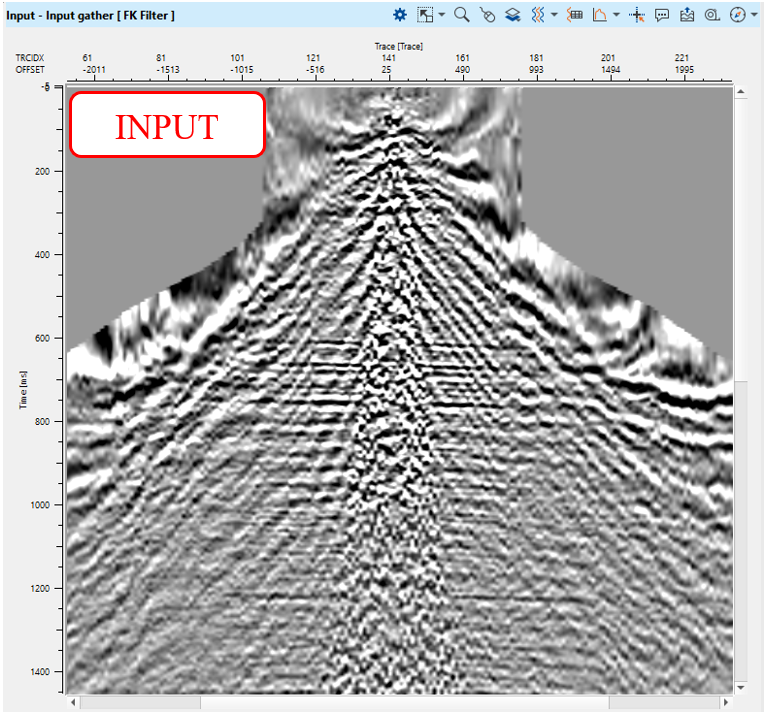Click the snapshot capture icon
767x717 pixels.
[x=712, y=14]
